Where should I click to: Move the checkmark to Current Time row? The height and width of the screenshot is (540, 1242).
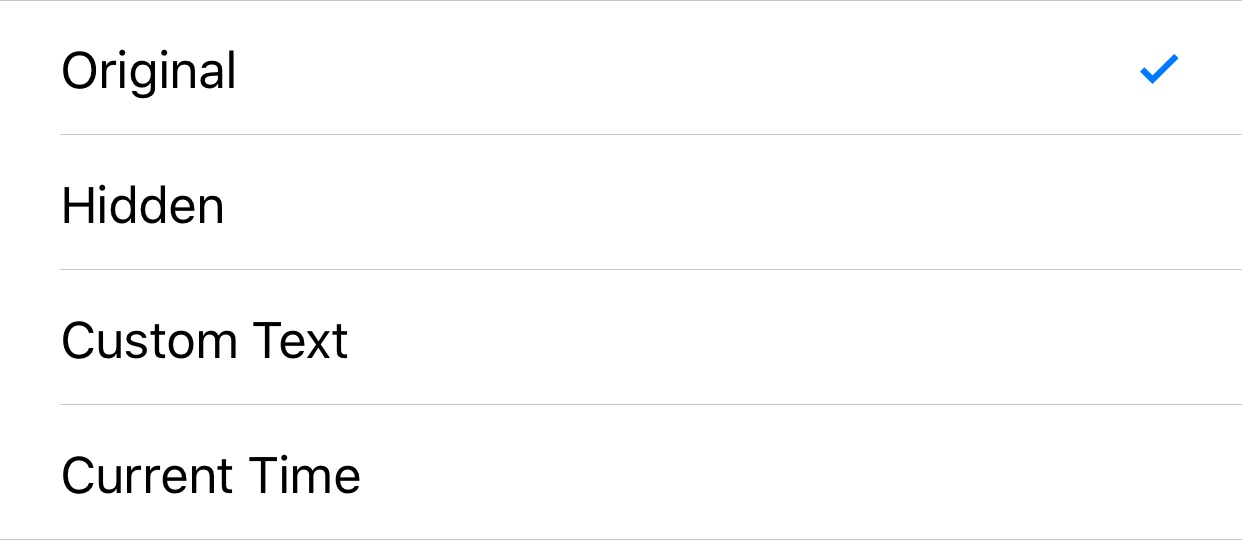(621, 472)
